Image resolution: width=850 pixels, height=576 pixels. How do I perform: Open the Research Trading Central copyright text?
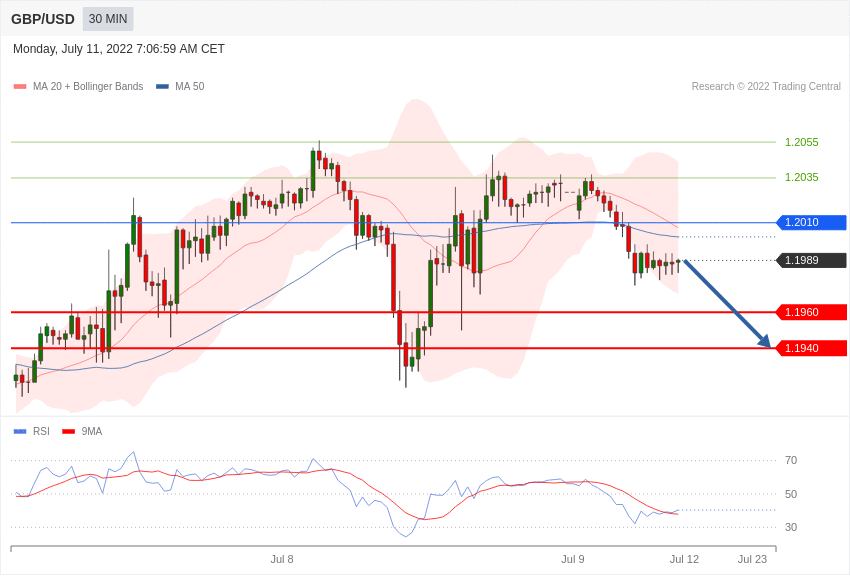(x=766, y=87)
